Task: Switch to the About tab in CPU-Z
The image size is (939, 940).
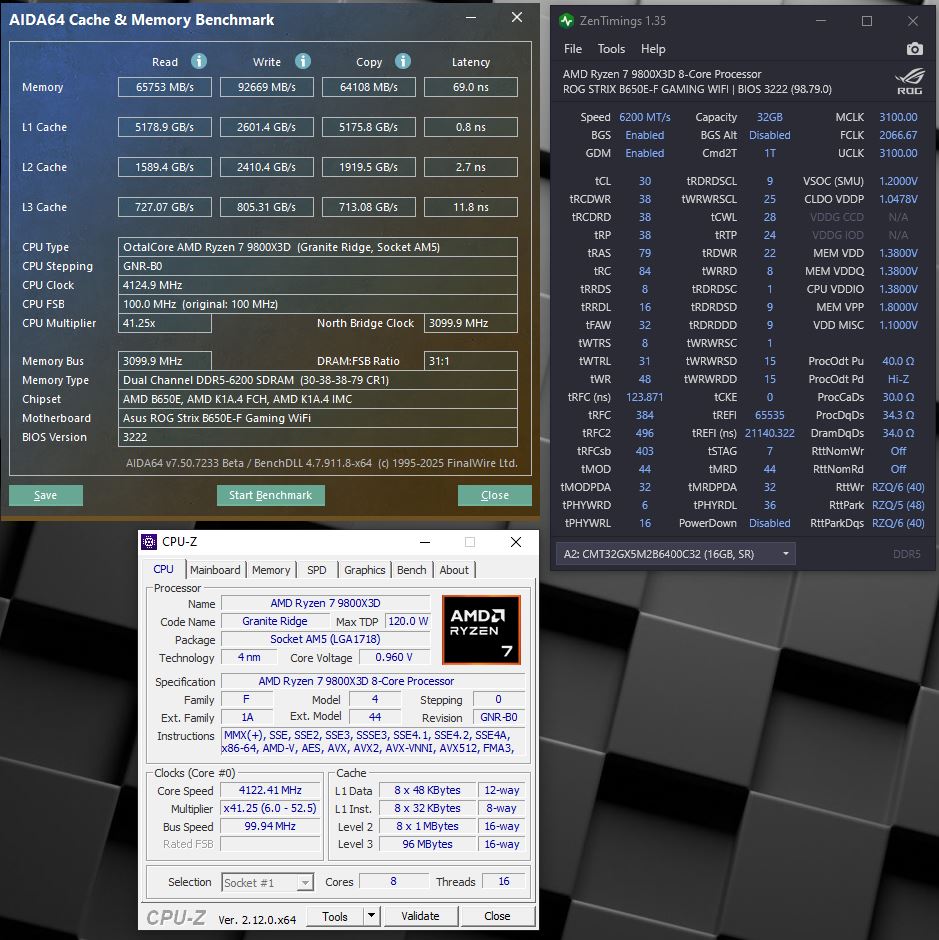Action: pyautogui.click(x=454, y=570)
